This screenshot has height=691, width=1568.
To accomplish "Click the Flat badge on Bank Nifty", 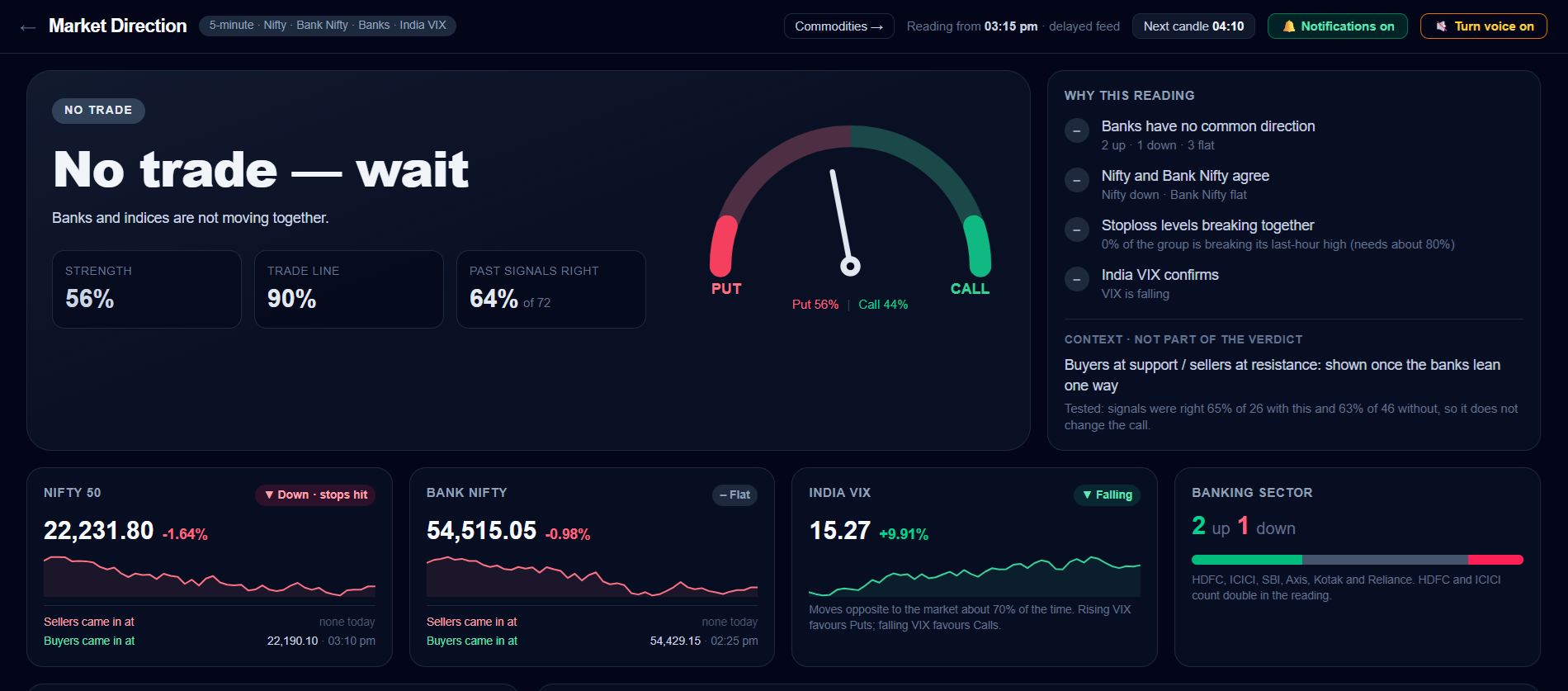I will (734, 495).
